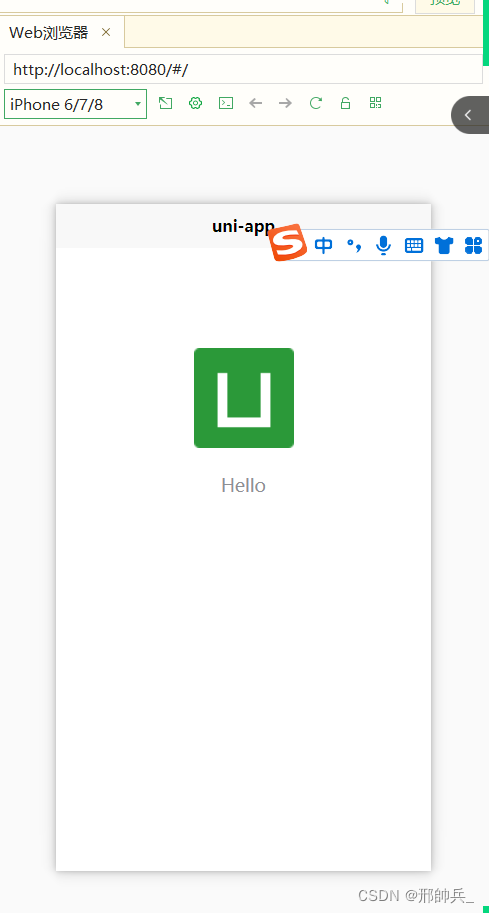Open the browser settings gear icon
The height and width of the screenshot is (913, 489).
pos(196,104)
